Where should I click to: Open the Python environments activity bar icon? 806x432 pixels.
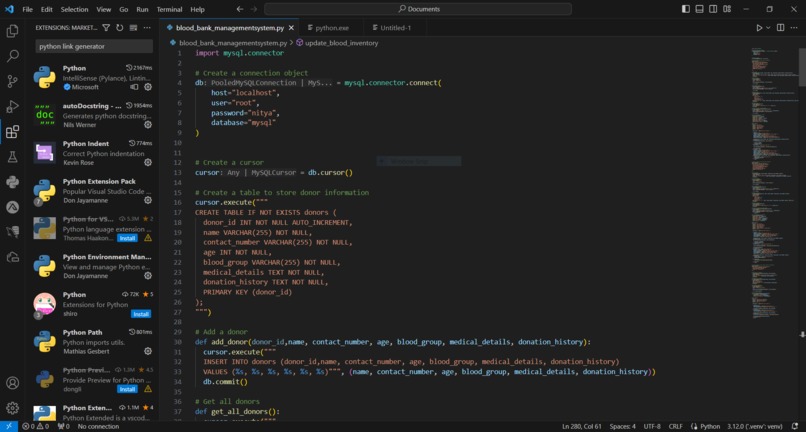(x=12, y=182)
